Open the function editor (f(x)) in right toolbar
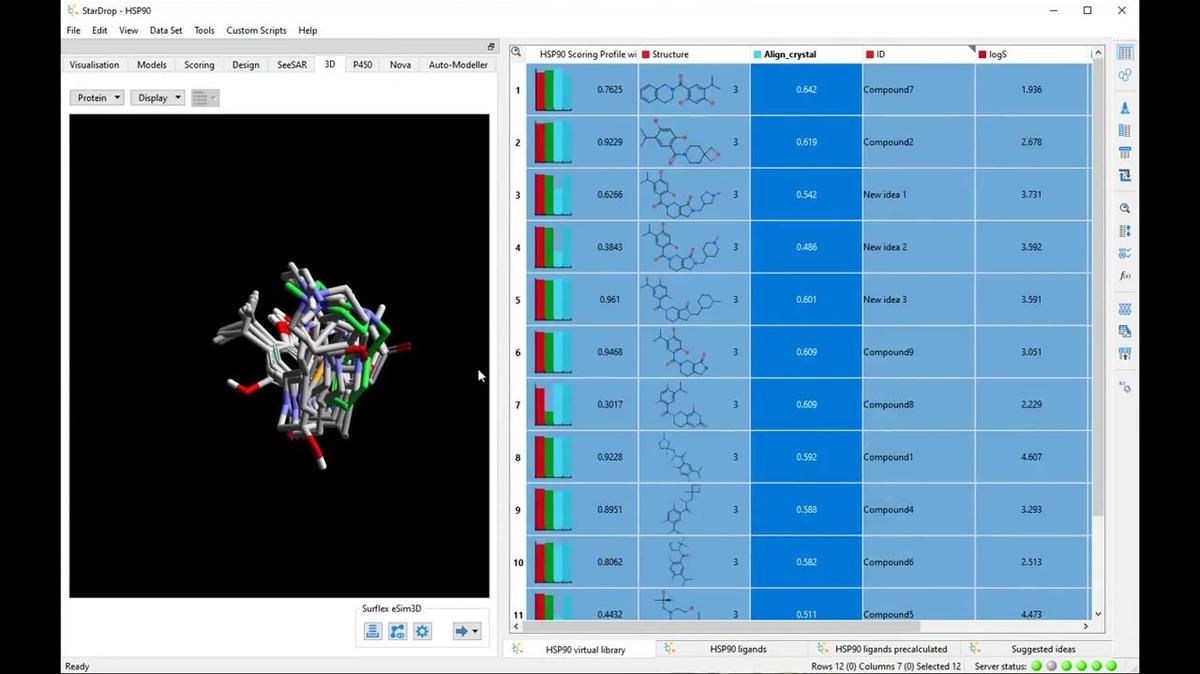 point(1125,276)
